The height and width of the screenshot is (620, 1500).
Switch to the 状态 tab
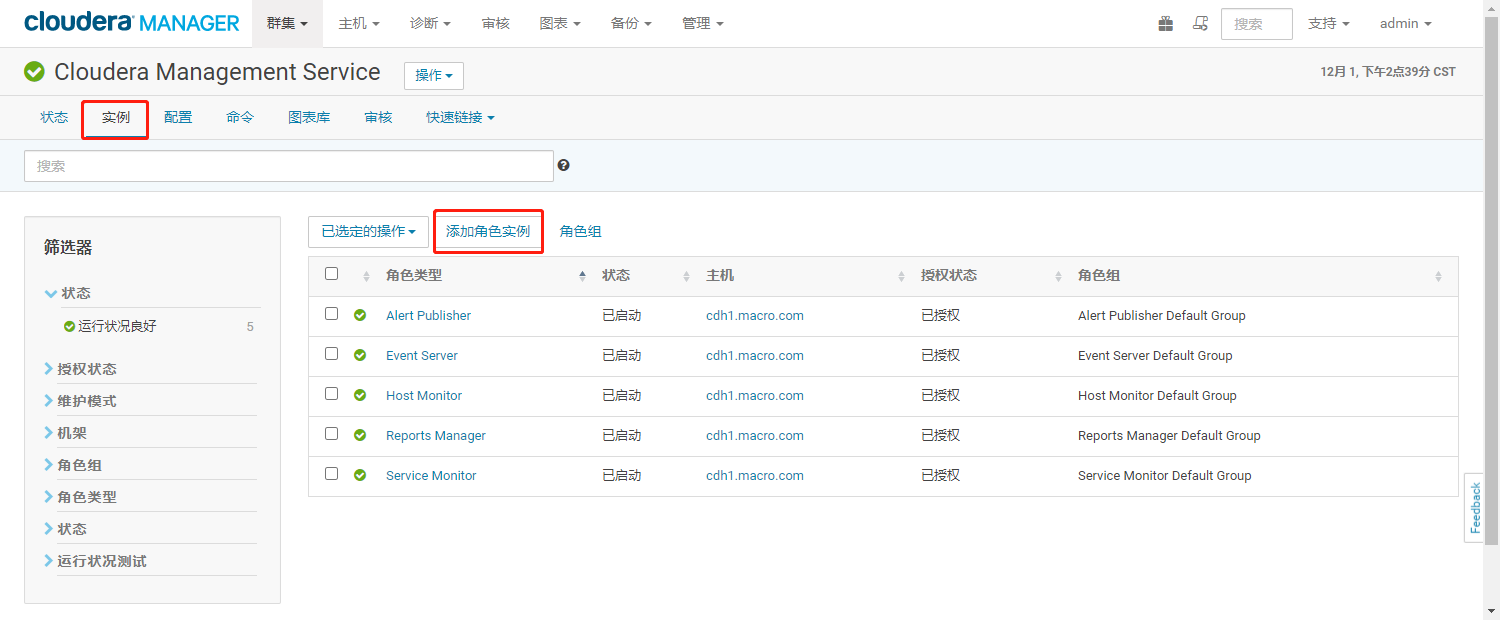(x=54, y=117)
